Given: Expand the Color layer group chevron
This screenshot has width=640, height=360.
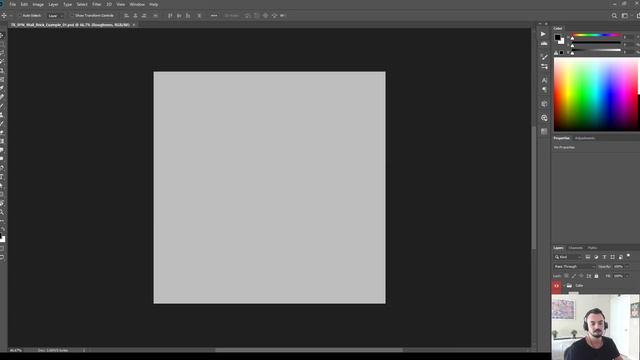Looking at the screenshot, I should pos(564,286).
